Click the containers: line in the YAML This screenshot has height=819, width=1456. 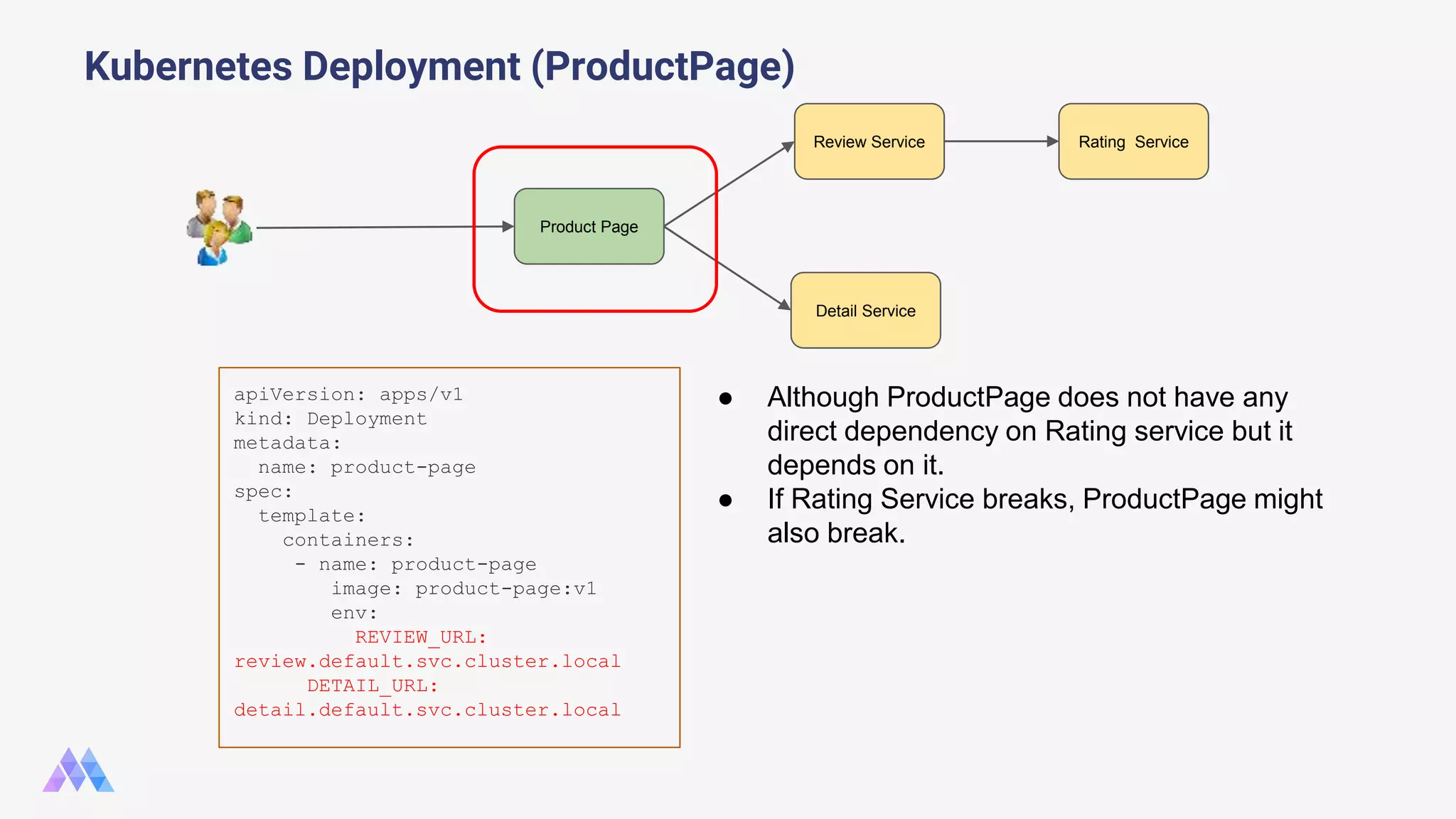[x=348, y=540]
